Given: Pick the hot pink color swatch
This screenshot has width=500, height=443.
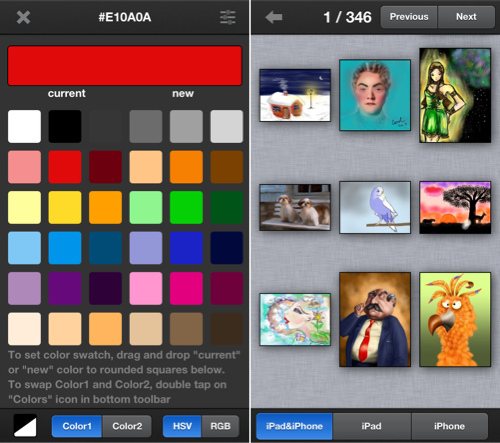Looking at the screenshot, I should pyautogui.click(x=186, y=288).
